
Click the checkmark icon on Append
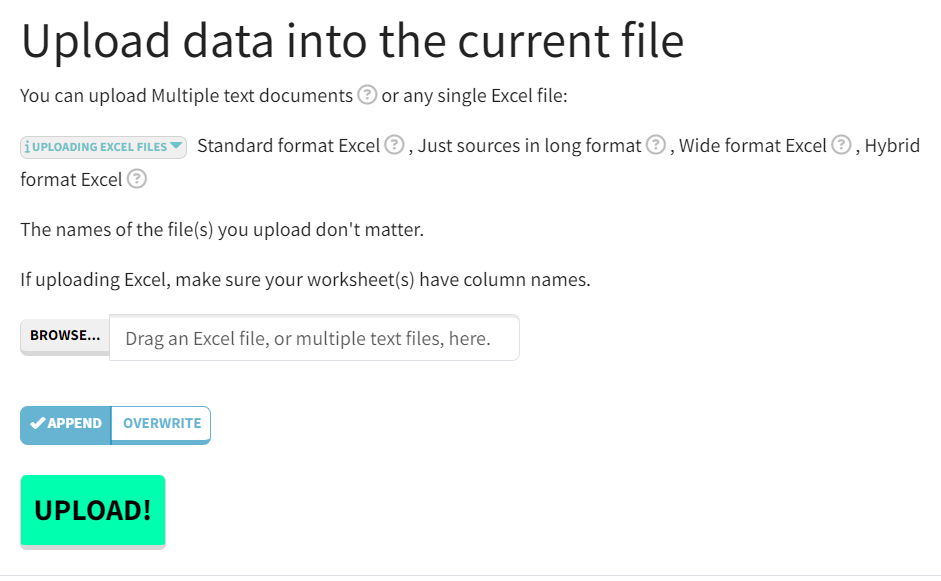tap(38, 423)
